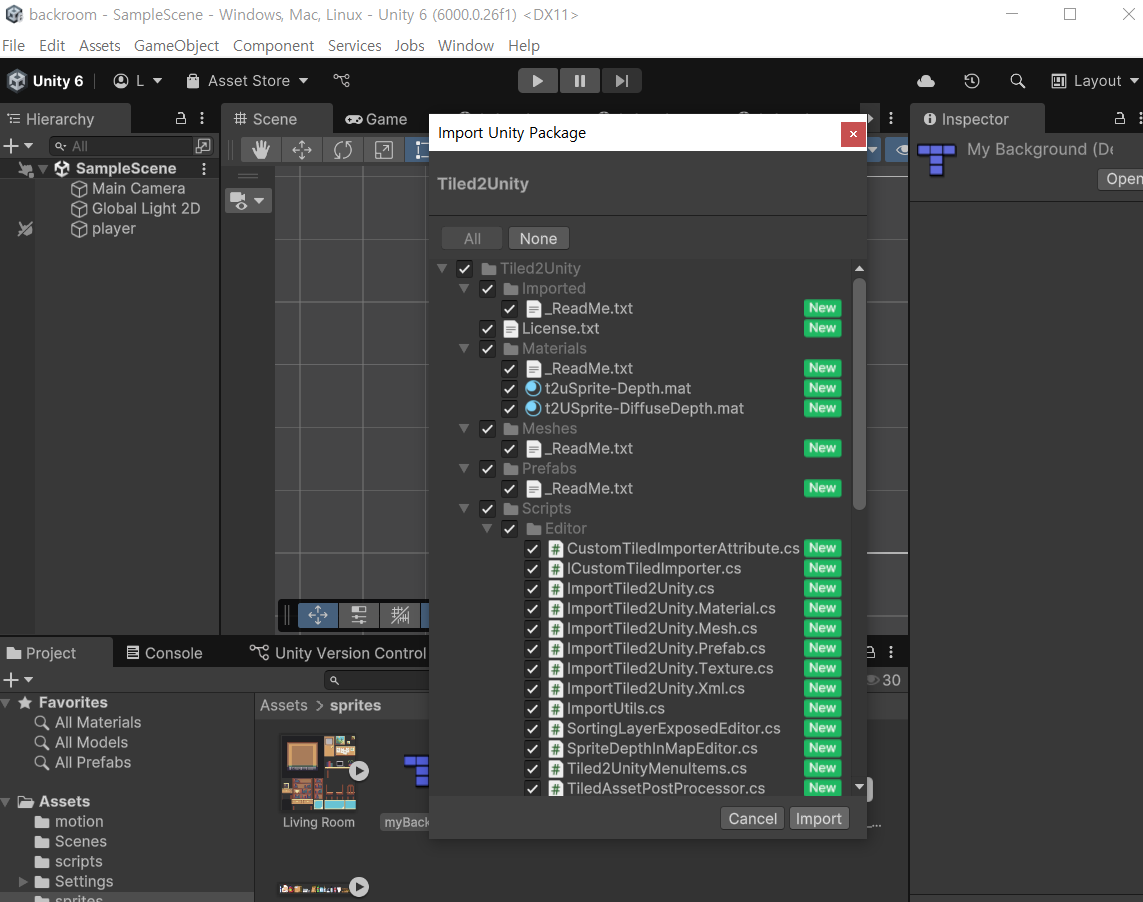
Task: Uncheck the License.txt checkbox
Action: (x=487, y=329)
